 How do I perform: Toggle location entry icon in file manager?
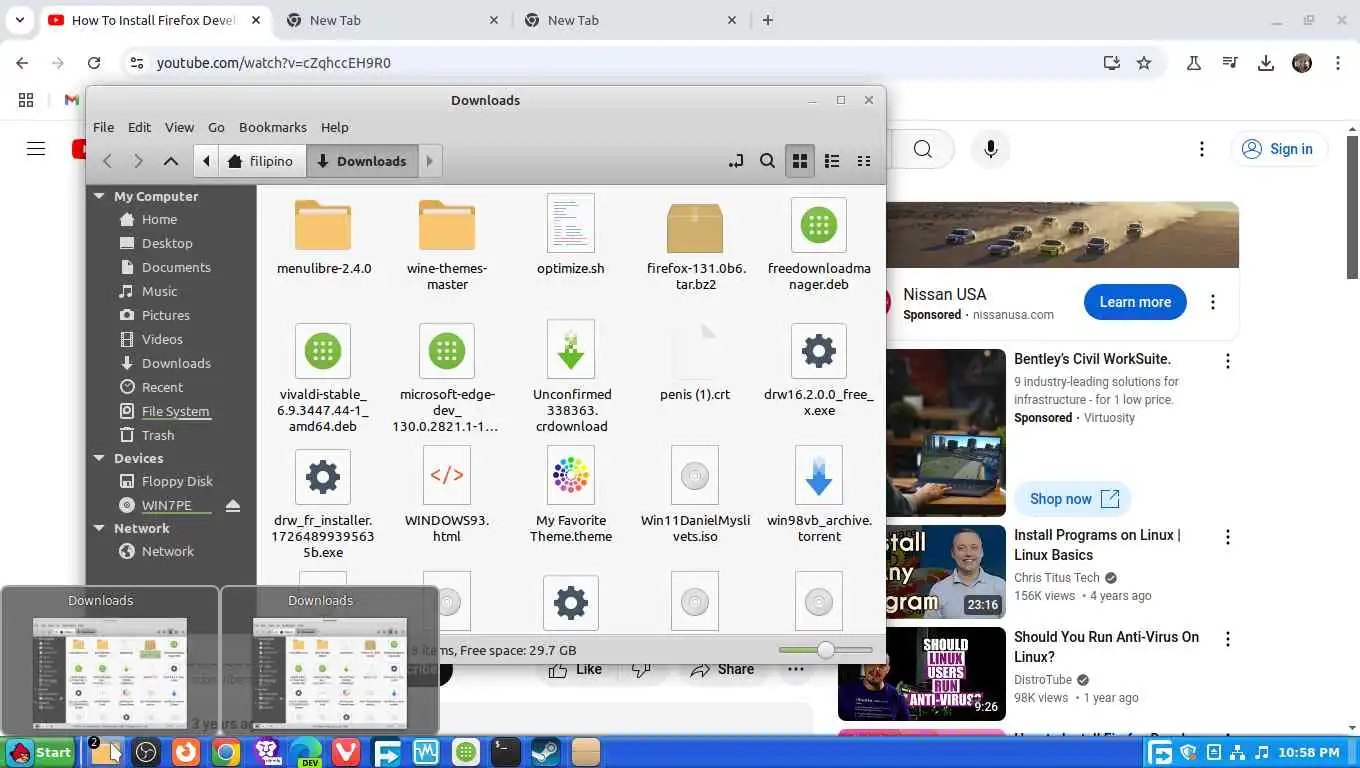(x=736, y=161)
